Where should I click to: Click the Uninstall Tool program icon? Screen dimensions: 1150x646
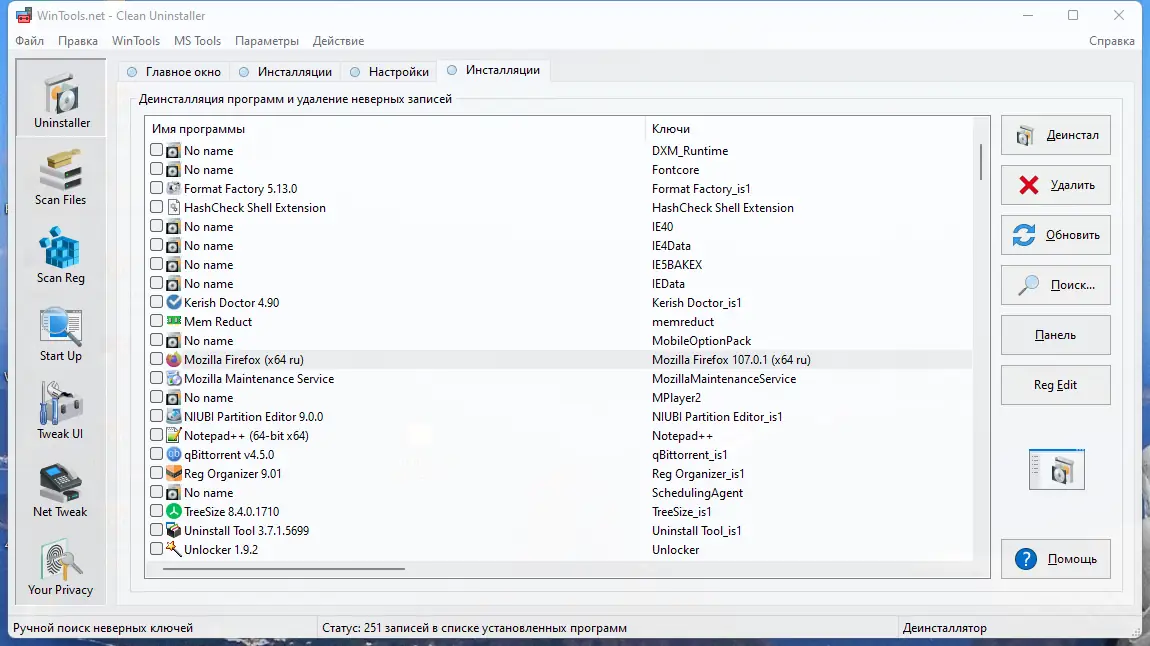tap(173, 530)
